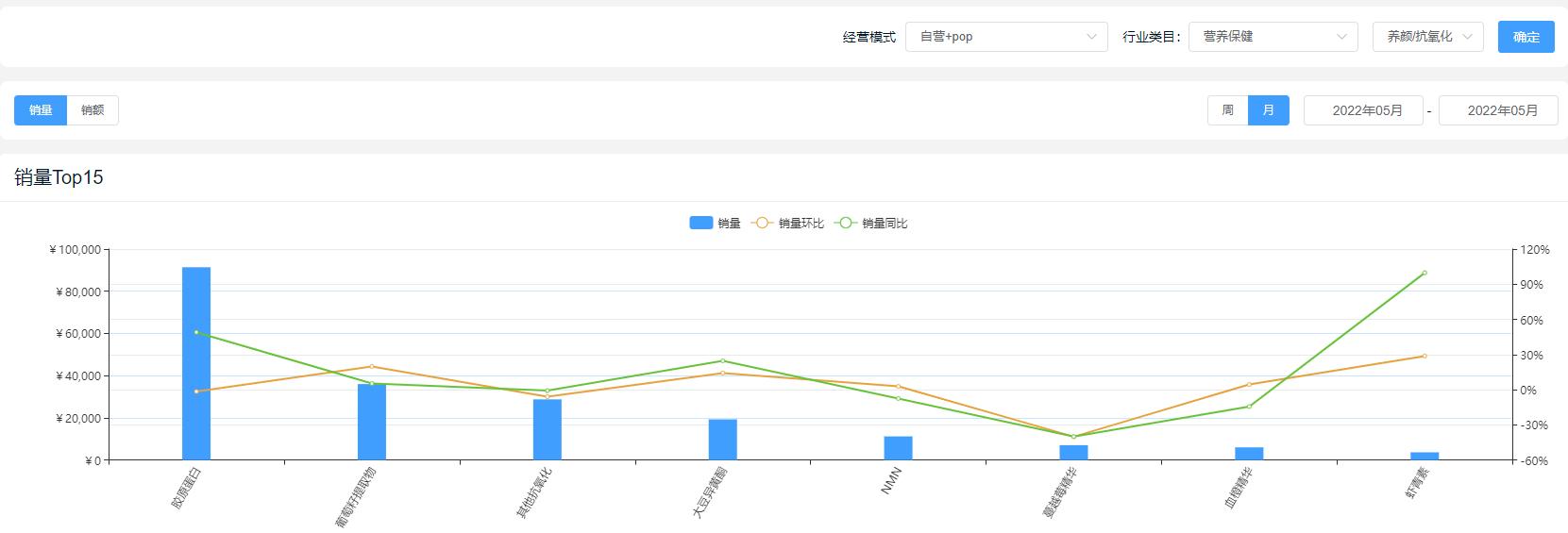Click the green 同比 point above 大豆异黄酮
The image size is (1568, 533).
point(723,360)
